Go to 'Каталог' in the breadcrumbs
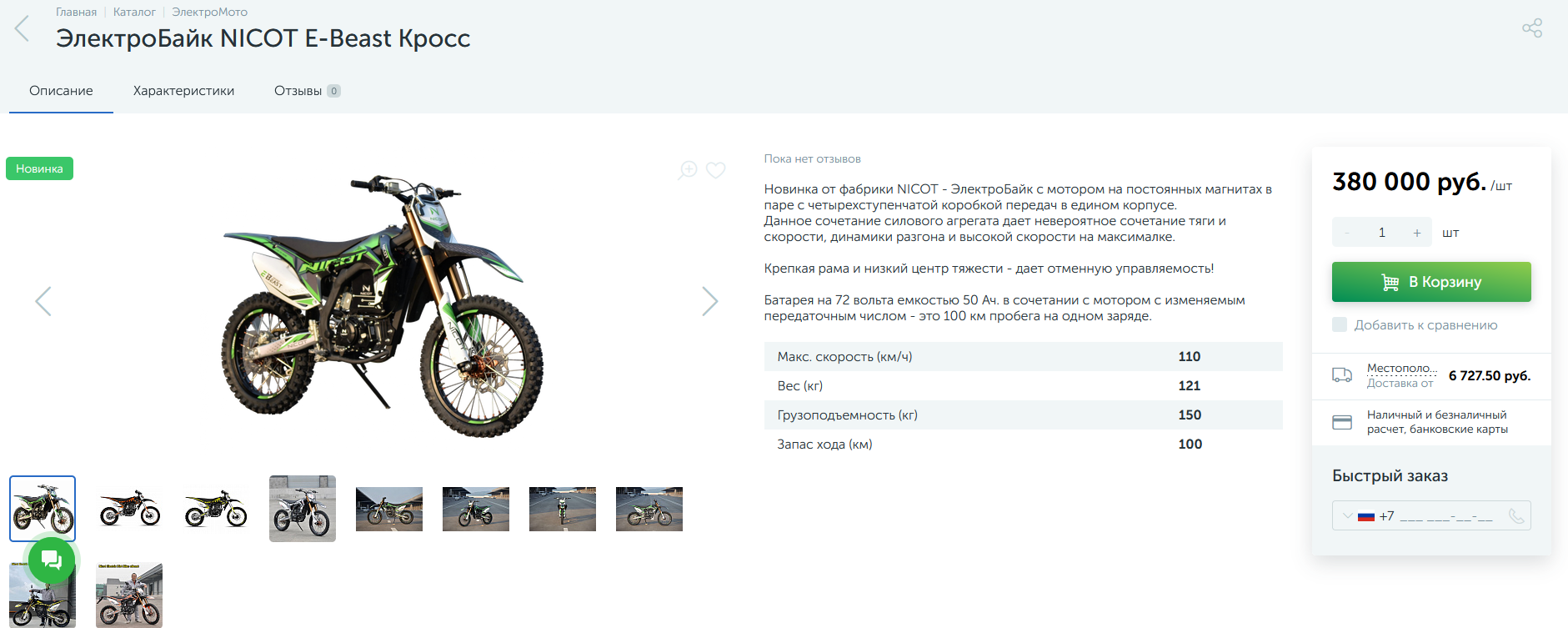The height and width of the screenshot is (628, 1568). (x=134, y=13)
